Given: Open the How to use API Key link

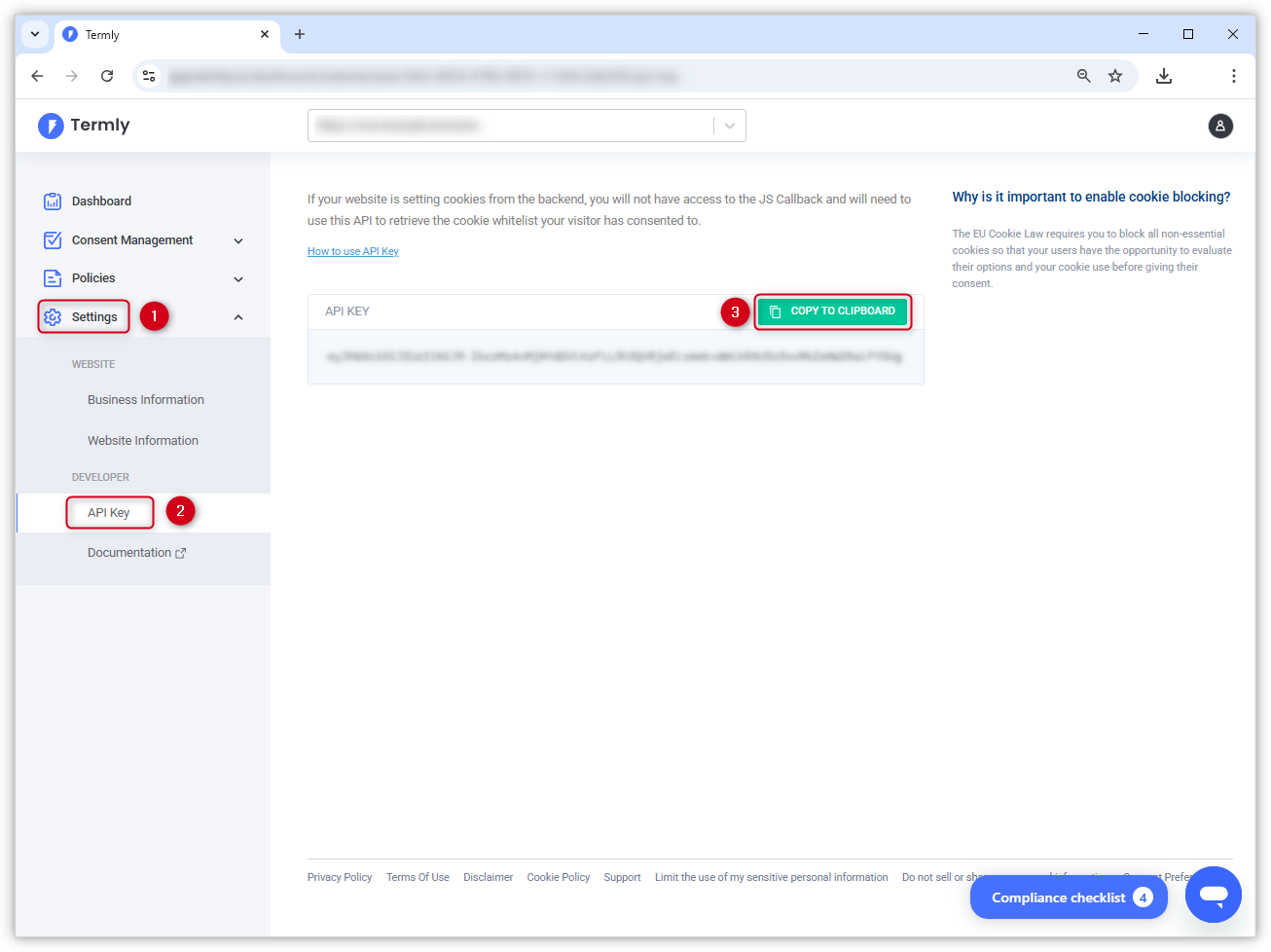Looking at the screenshot, I should tap(352, 251).
